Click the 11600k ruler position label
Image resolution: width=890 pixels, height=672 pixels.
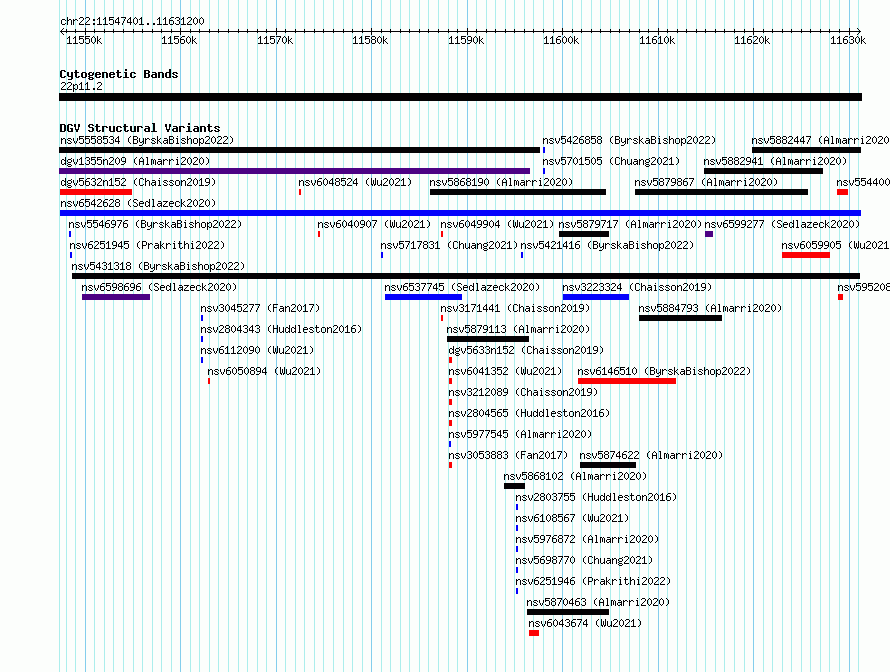561,40
